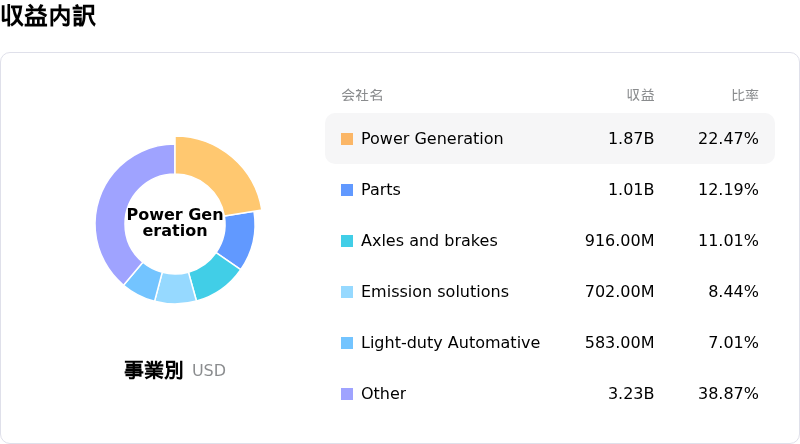Click the 事業別 chart label

[x=153, y=370]
